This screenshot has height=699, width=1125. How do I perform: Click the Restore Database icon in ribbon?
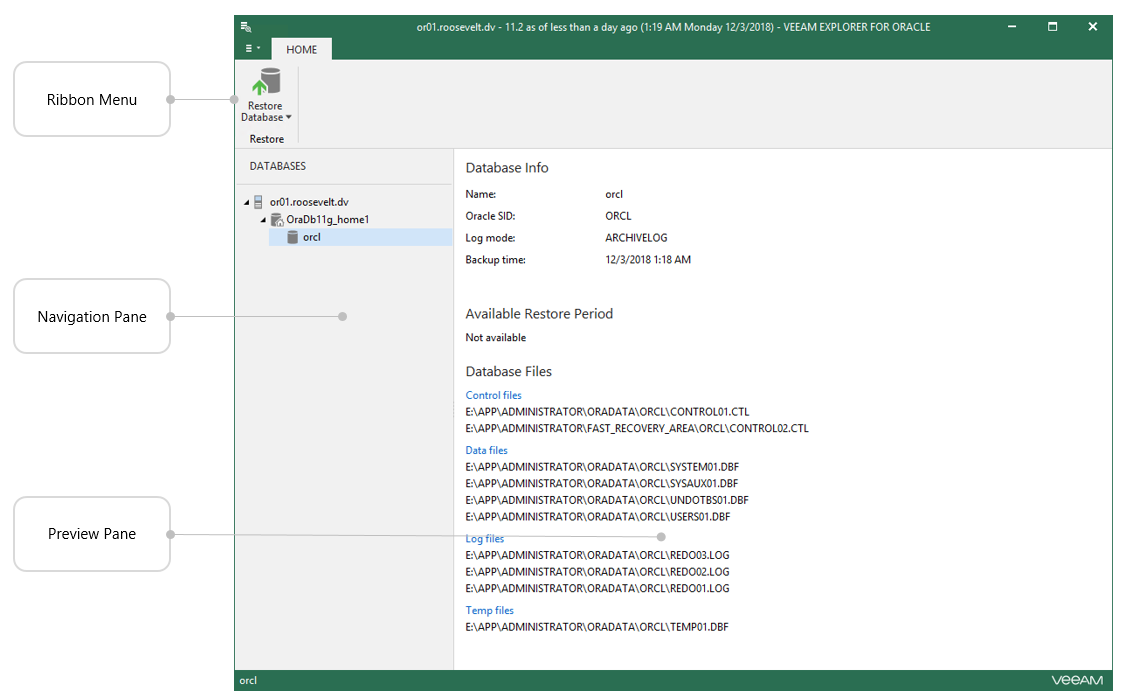click(x=266, y=81)
